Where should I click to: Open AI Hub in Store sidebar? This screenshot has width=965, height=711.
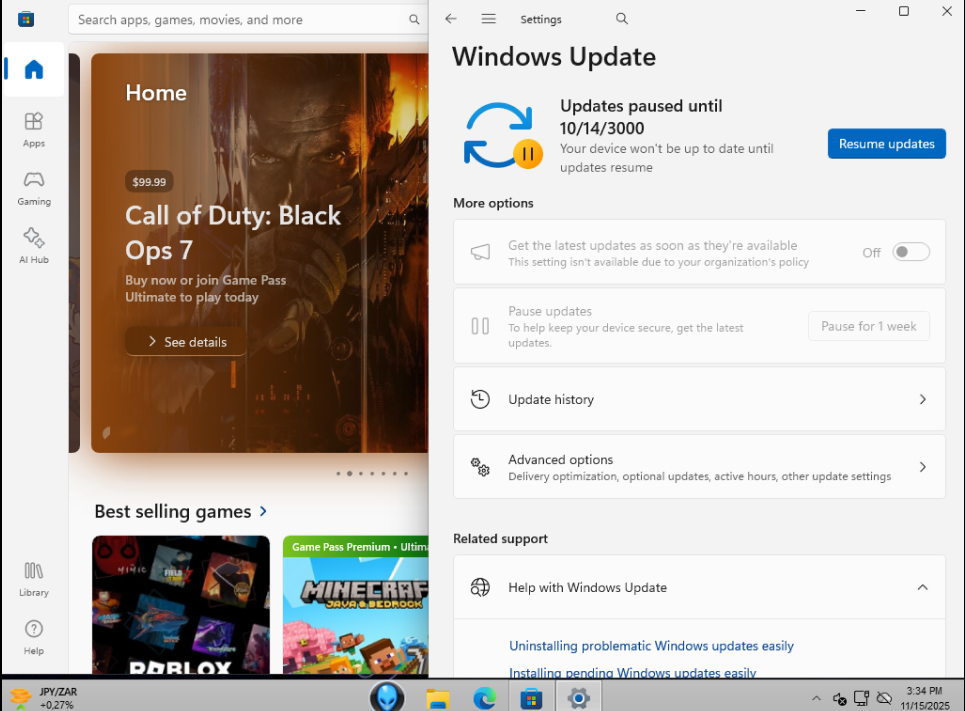(33, 246)
